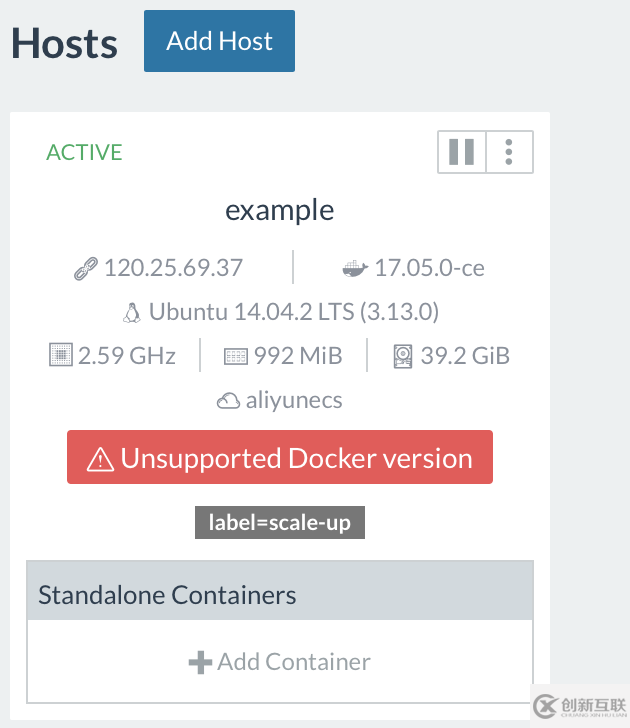The height and width of the screenshot is (728, 630).
Task: Click the Linux penguin icon
Action: [132, 312]
